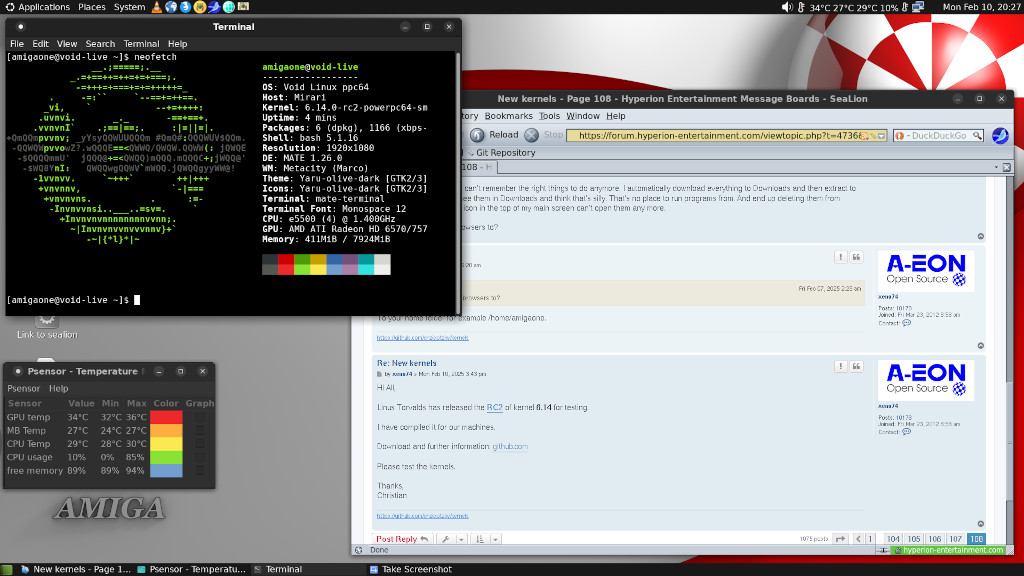The image size is (1024, 576).
Task: Open the blue globe browser launcher in top panel
Action: click(171, 7)
